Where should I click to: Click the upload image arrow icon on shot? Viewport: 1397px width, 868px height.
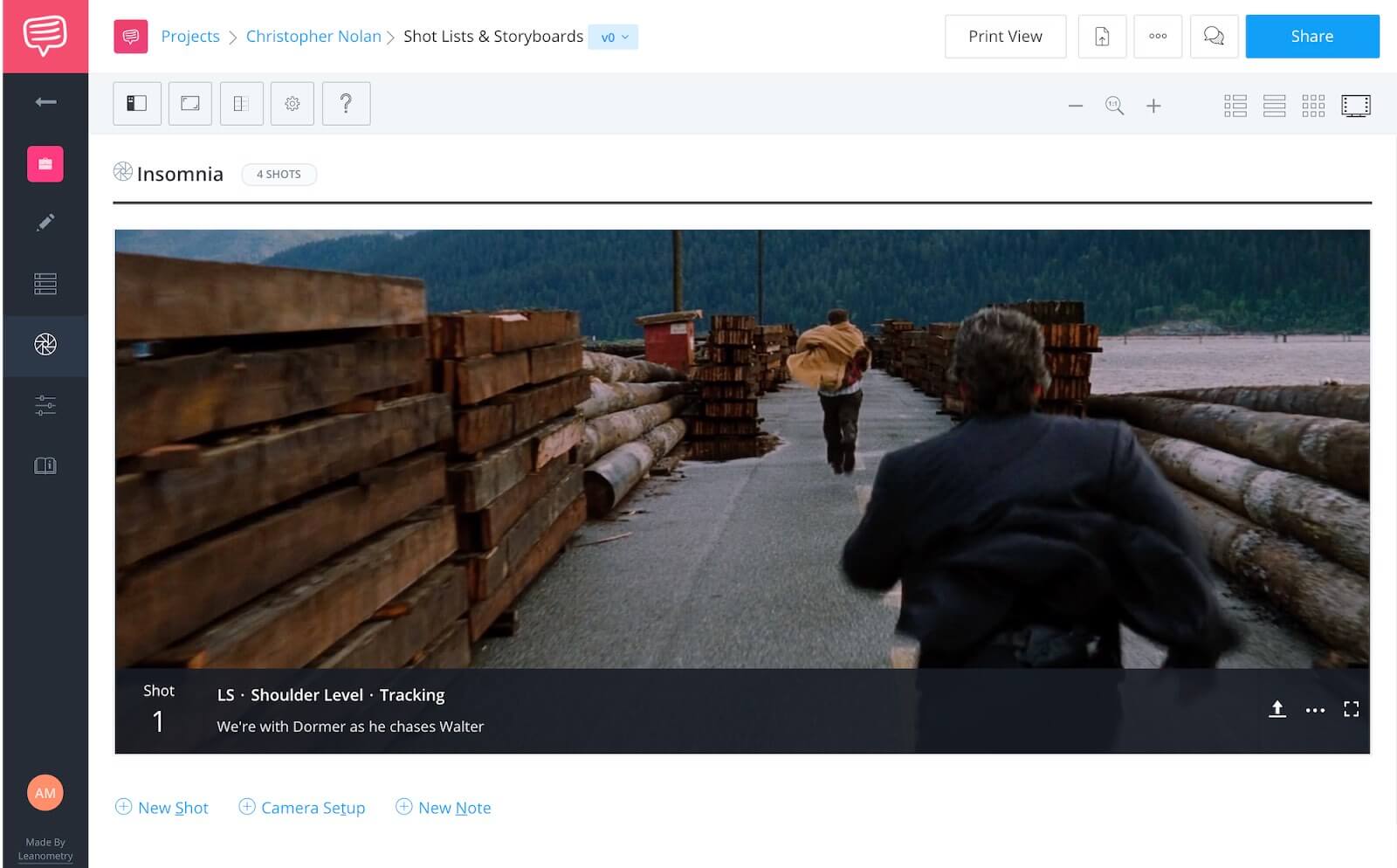tap(1277, 709)
